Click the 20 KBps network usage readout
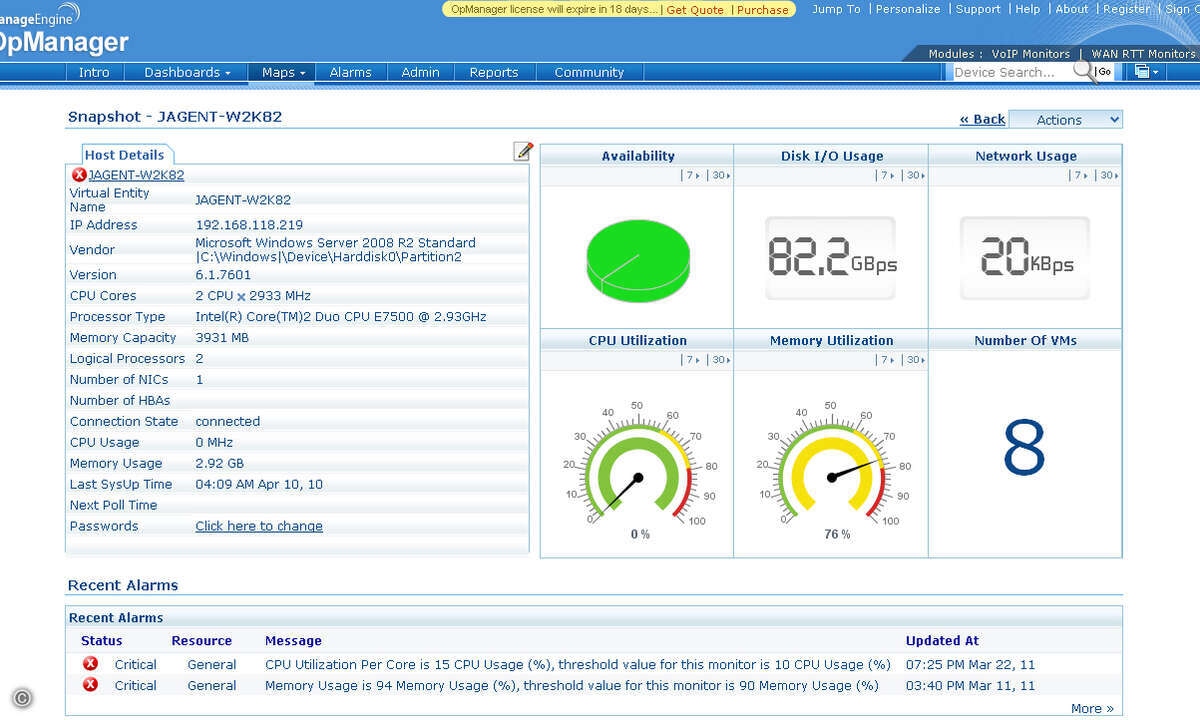The width and height of the screenshot is (1200, 720). (x=1025, y=258)
